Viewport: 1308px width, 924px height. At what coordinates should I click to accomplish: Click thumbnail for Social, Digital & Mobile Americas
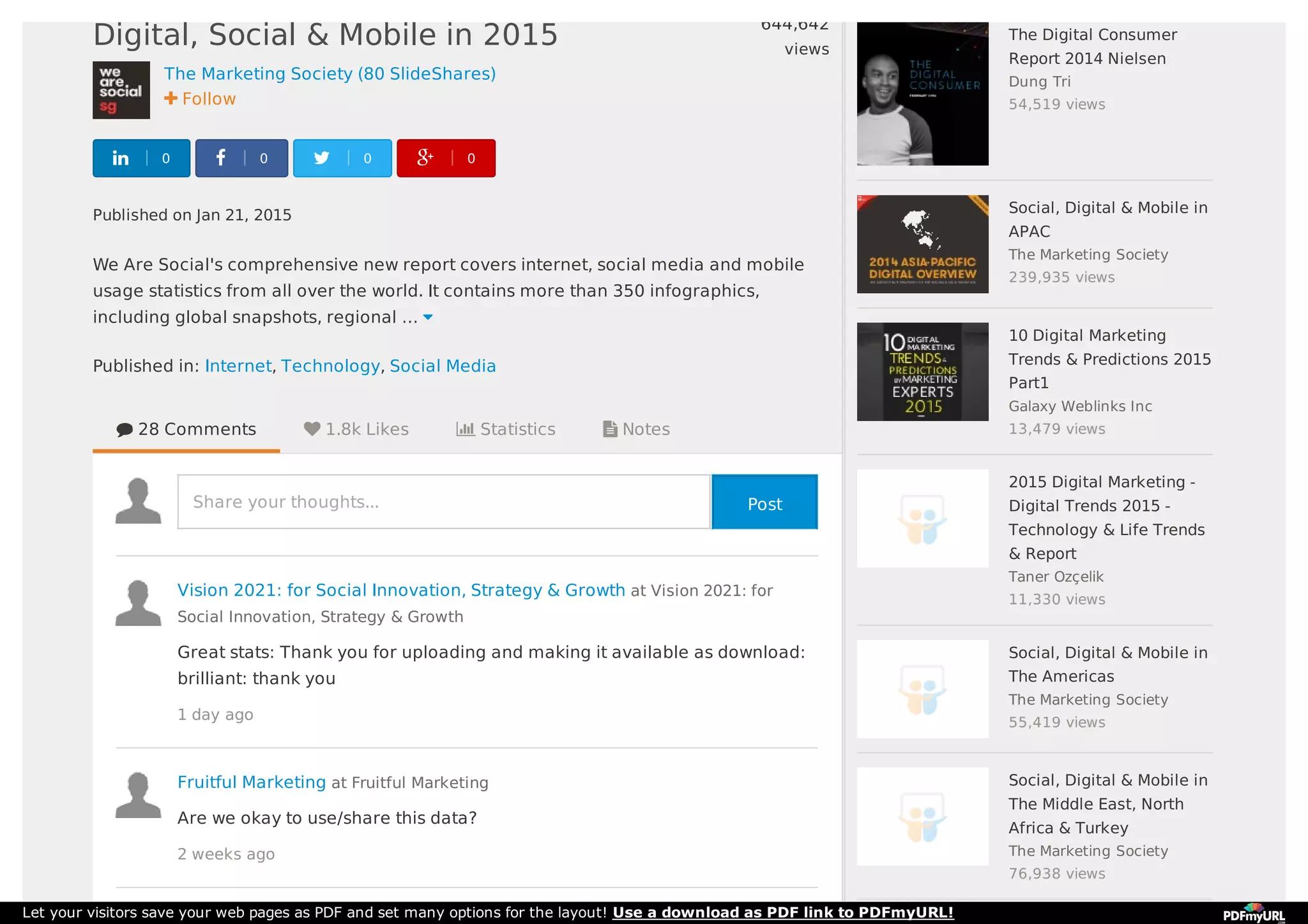pyautogui.click(x=923, y=689)
